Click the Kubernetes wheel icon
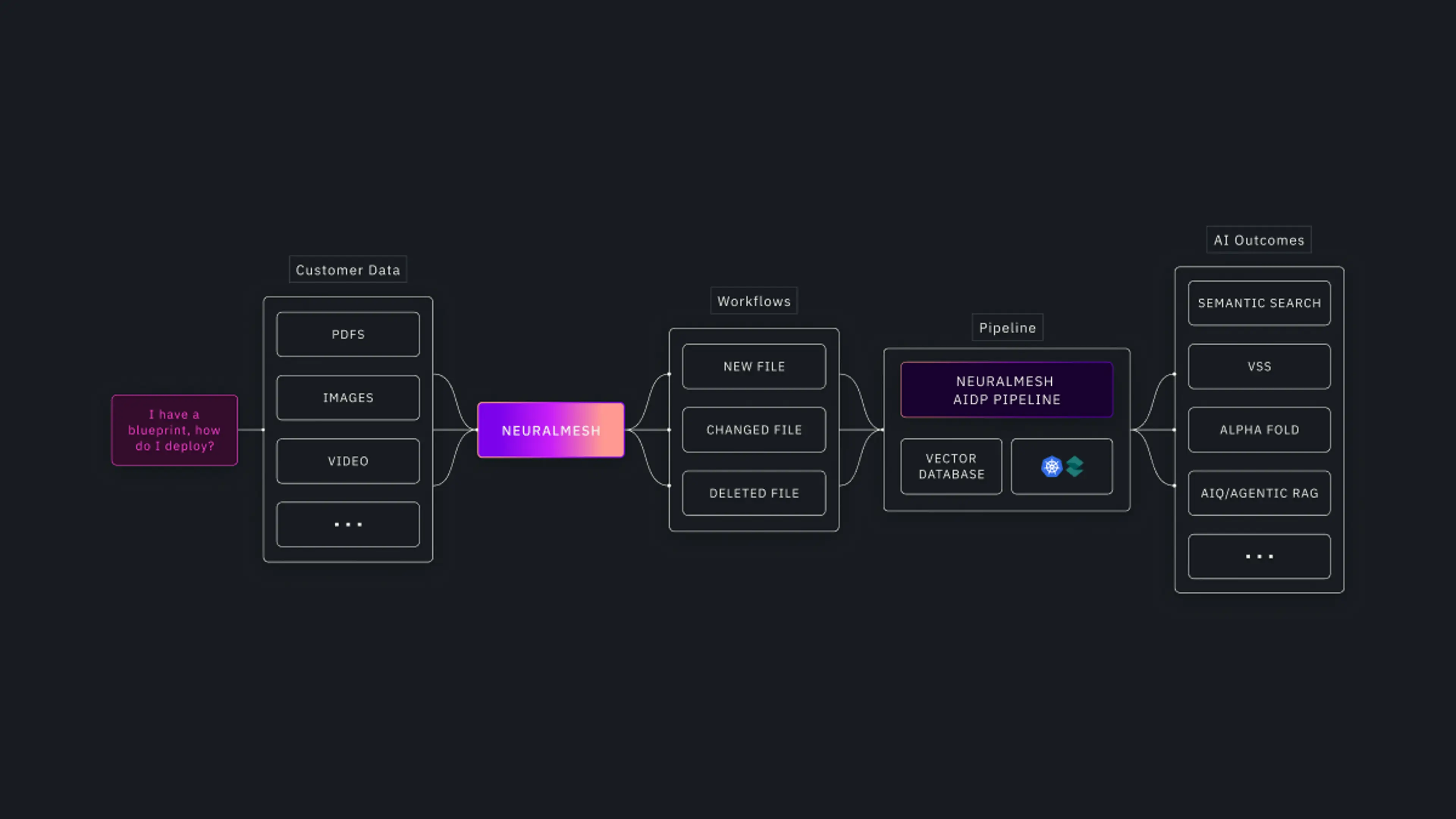1456x819 pixels. coord(1051,467)
